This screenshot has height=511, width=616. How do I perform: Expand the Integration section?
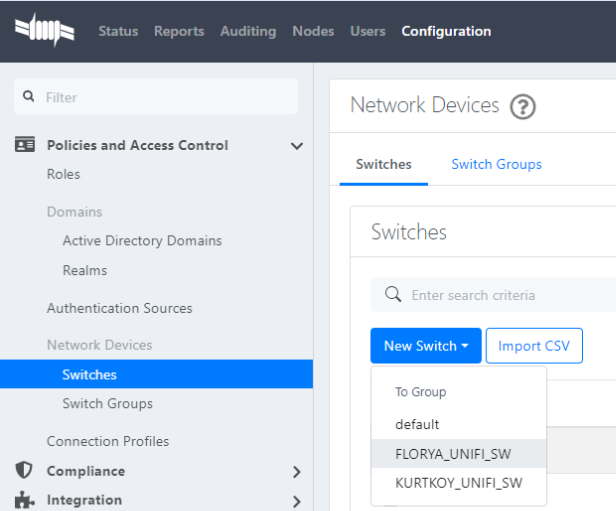click(x=296, y=500)
